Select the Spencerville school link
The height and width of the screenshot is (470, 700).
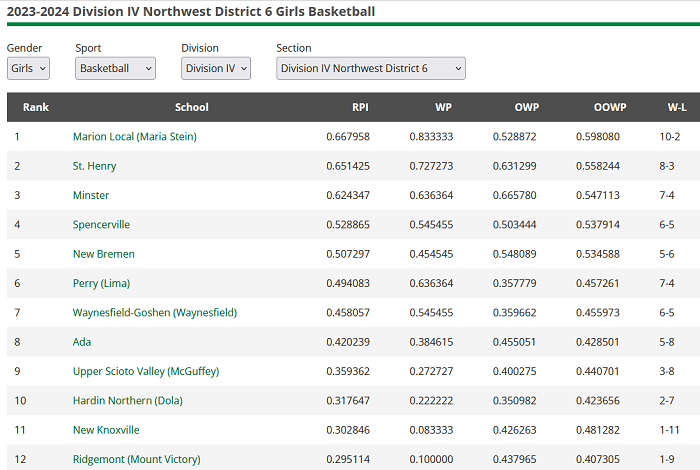(x=101, y=225)
